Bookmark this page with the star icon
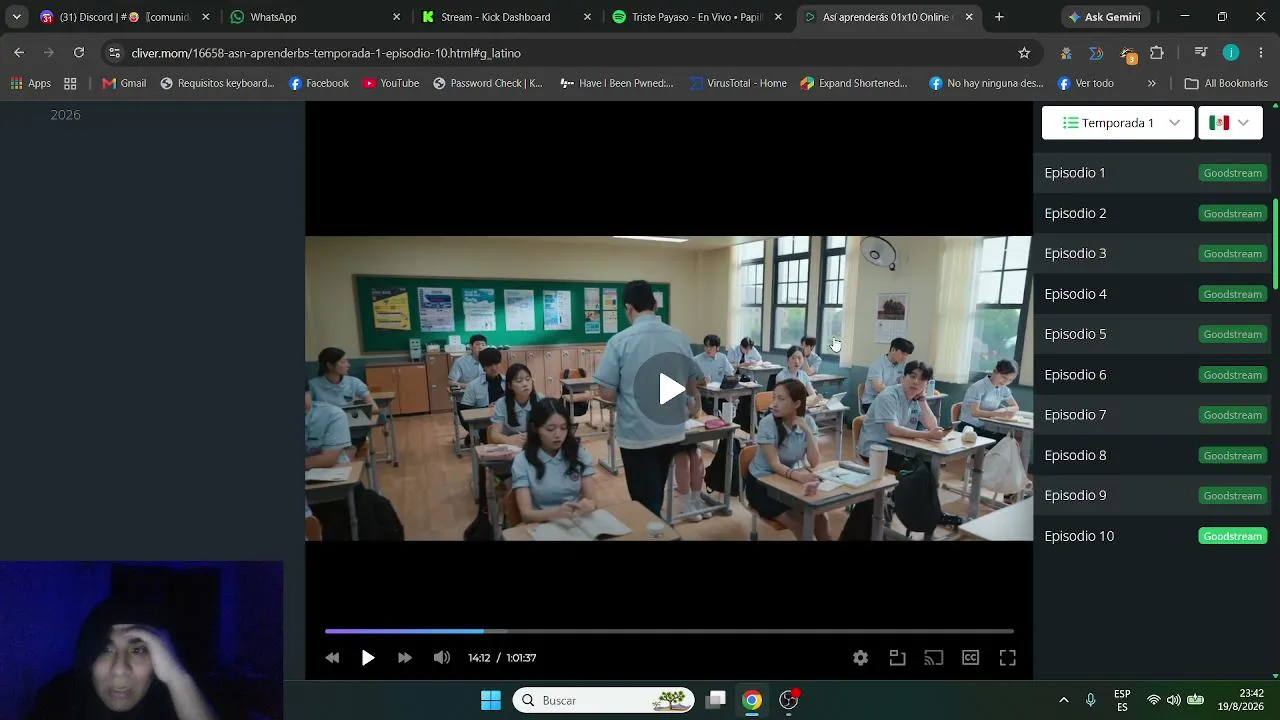The width and height of the screenshot is (1280, 720). pyautogui.click(x=1024, y=53)
